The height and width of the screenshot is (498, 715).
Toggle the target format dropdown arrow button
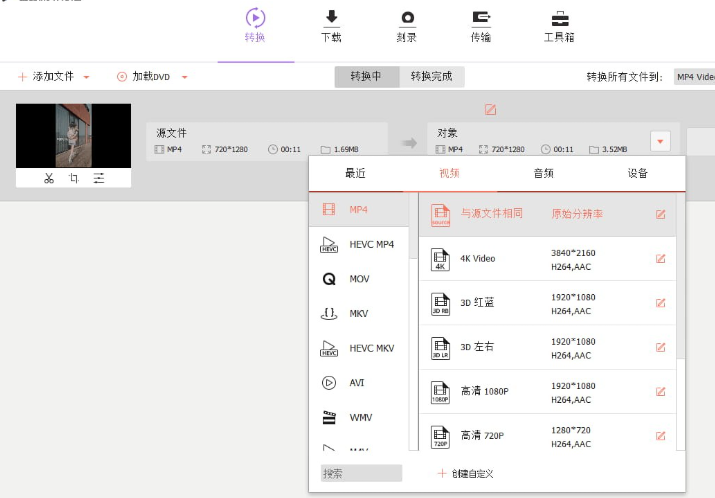click(660, 142)
